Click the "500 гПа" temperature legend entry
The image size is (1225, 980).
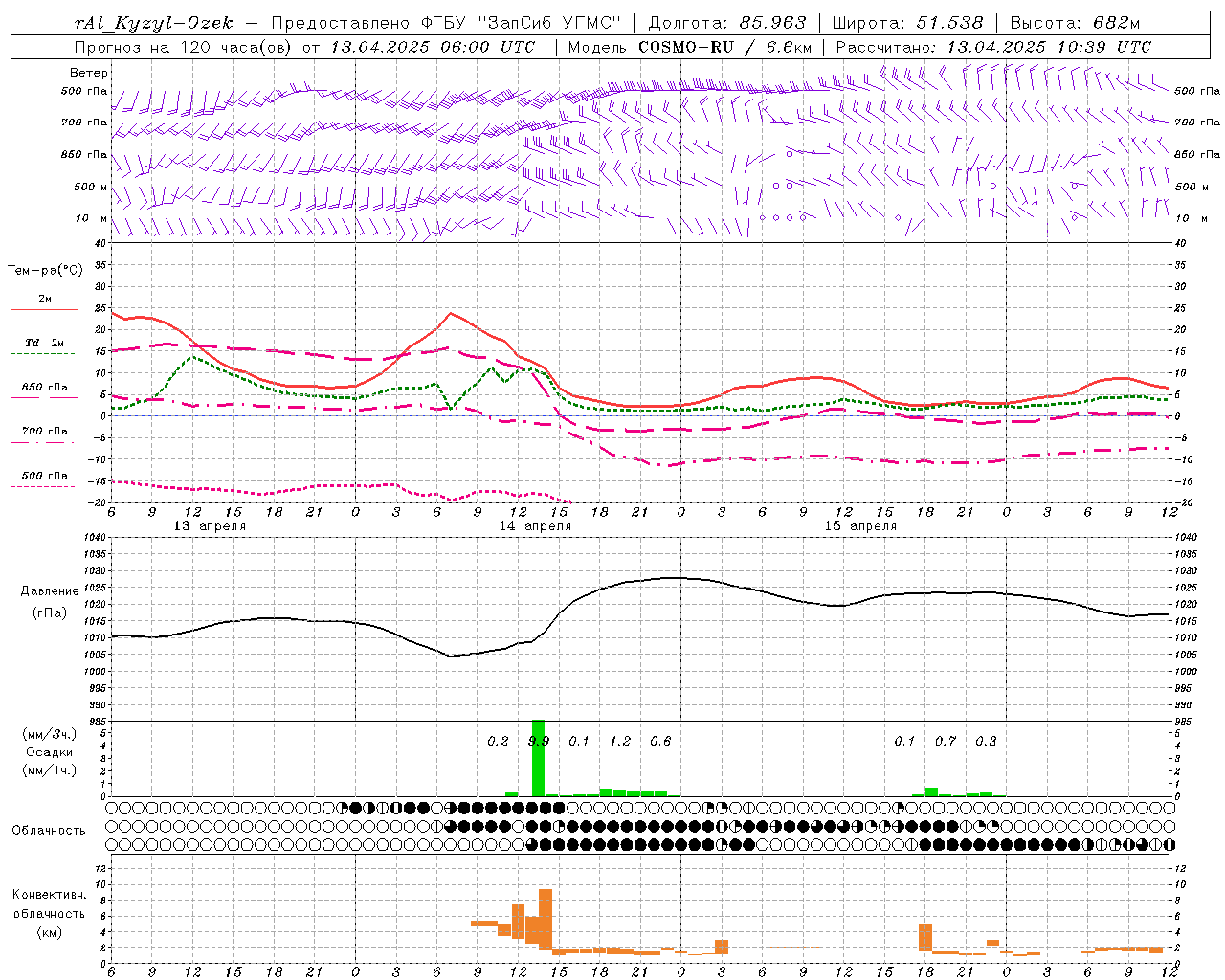pos(44,476)
